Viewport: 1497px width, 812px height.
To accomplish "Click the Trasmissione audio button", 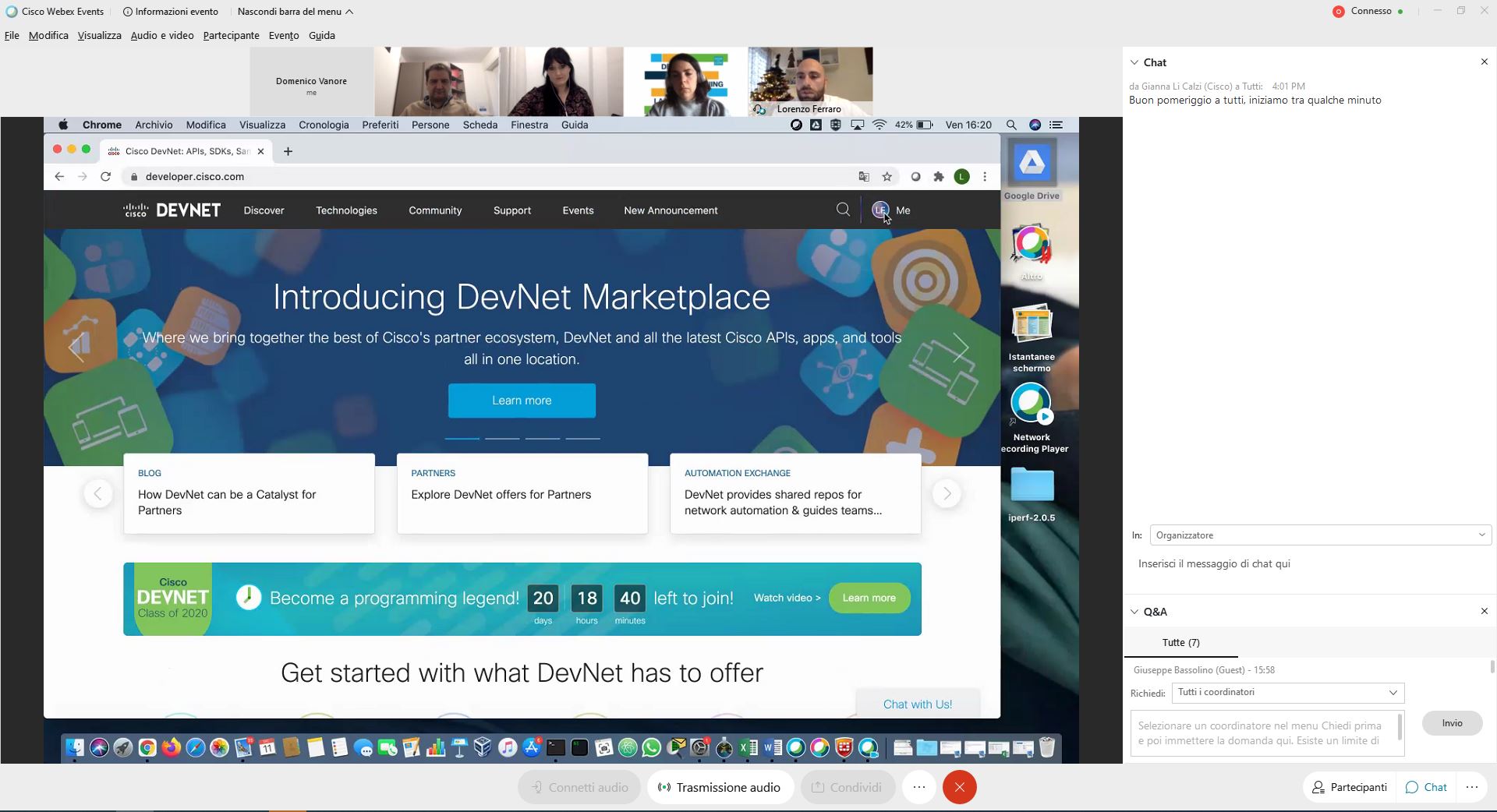I will 720,787.
